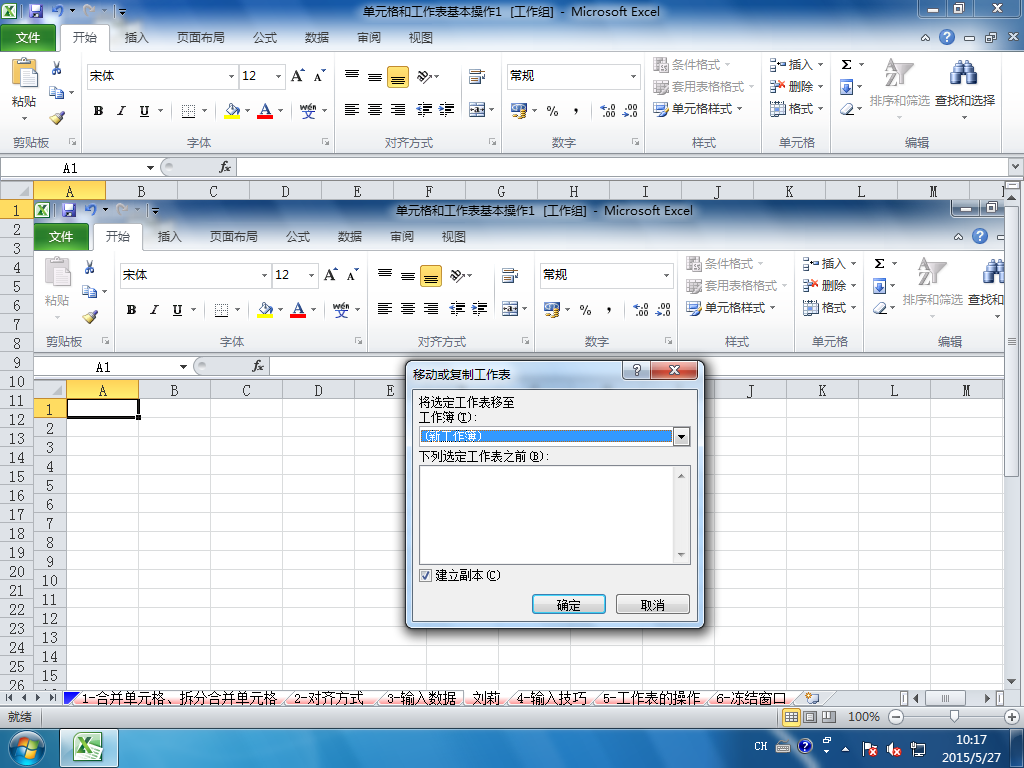Switch to page layout view in status bar
1024x768 pixels.
[x=810, y=717]
